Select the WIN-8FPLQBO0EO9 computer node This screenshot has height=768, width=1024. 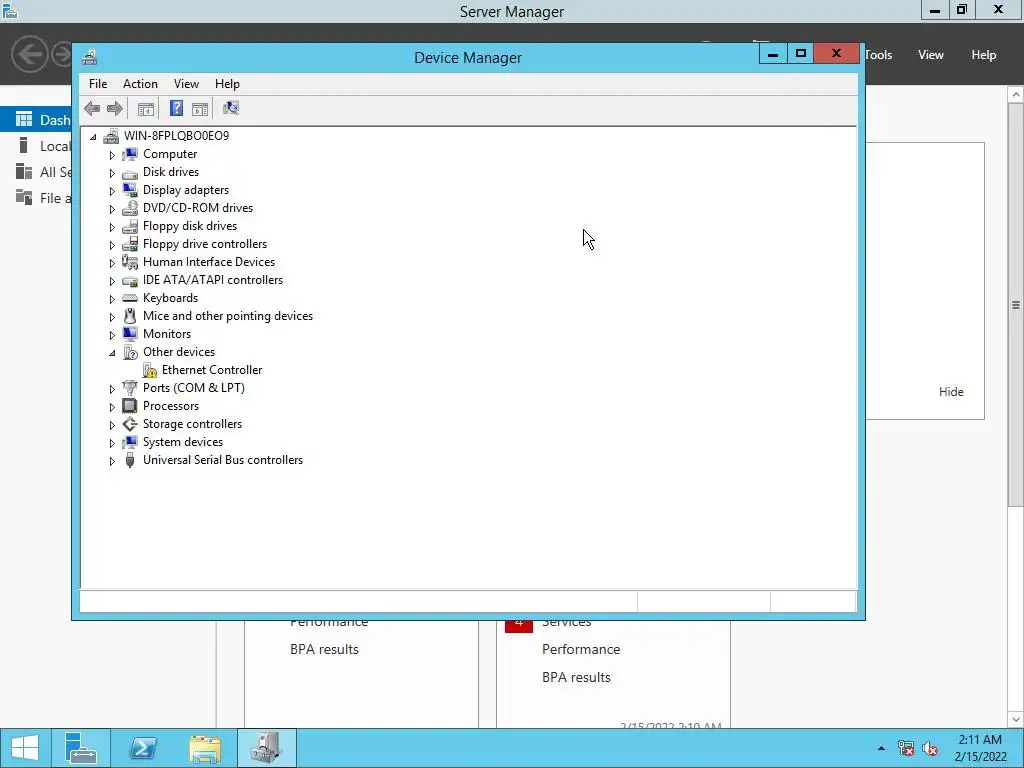[x=176, y=136]
